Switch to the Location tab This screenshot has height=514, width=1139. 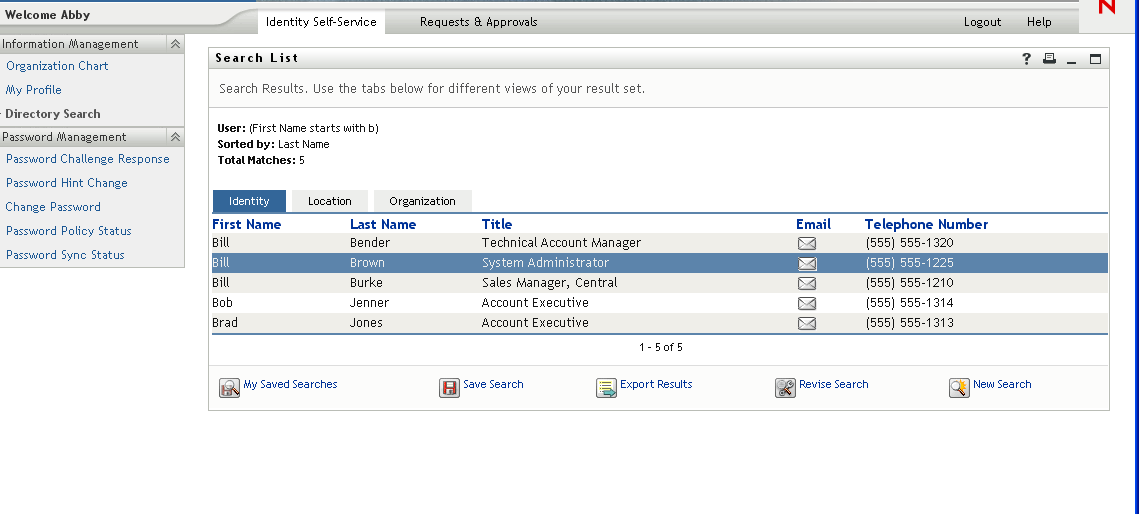click(x=329, y=201)
